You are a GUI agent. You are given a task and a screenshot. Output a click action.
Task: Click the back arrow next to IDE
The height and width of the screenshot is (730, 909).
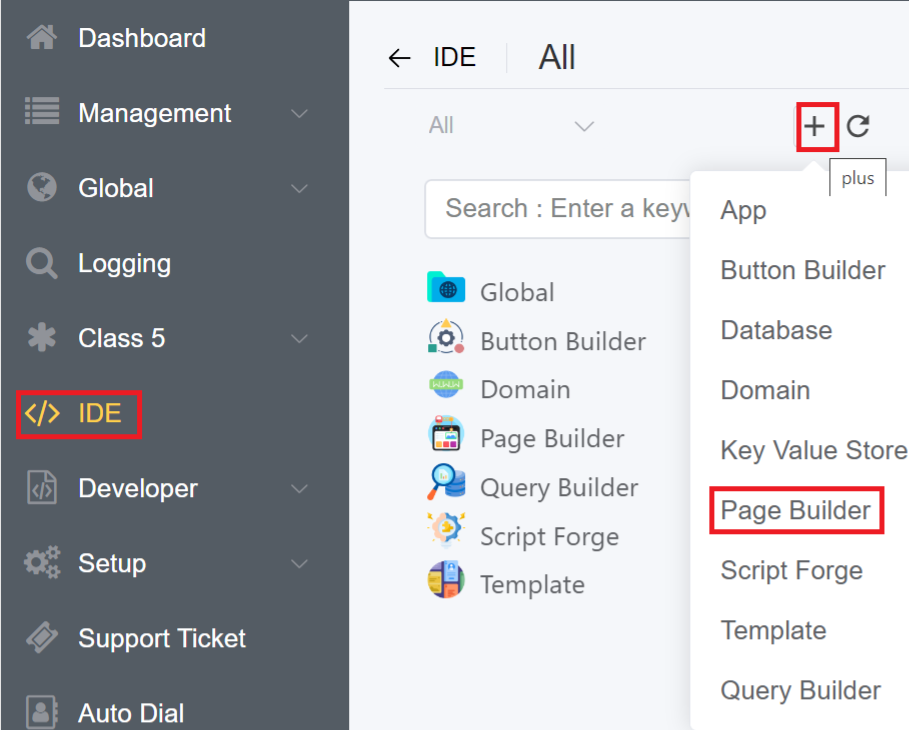pos(400,58)
